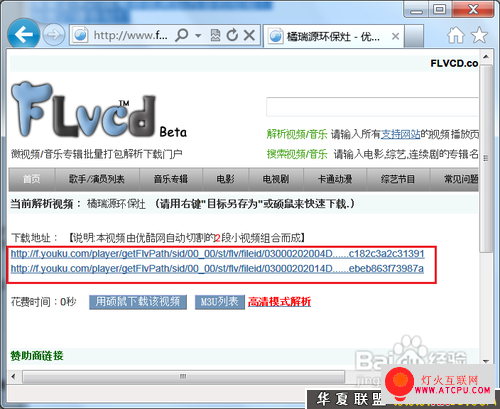The image size is (500, 409).
Task: Click the forward navigation arrow
Action: 54,35
